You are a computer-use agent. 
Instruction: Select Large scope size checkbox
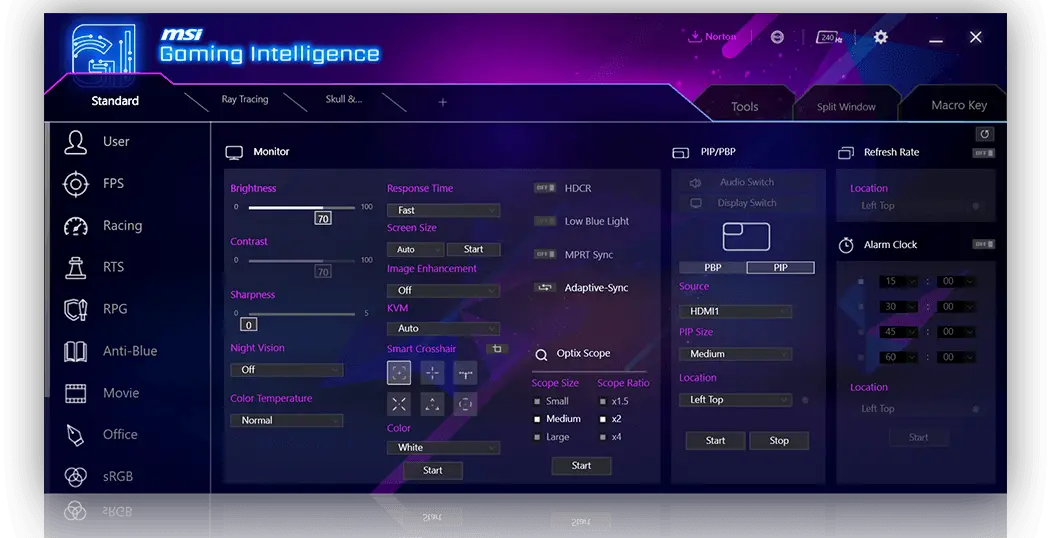click(537, 437)
